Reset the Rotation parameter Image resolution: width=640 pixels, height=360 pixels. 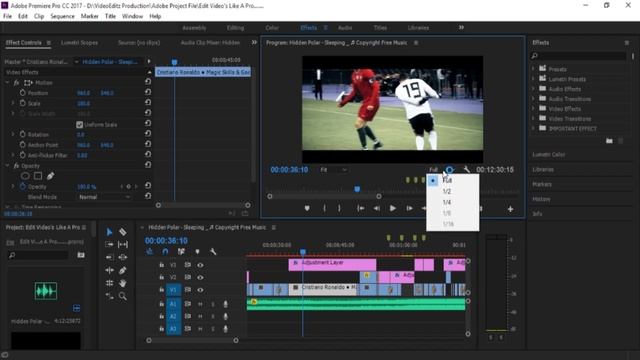coord(148,134)
